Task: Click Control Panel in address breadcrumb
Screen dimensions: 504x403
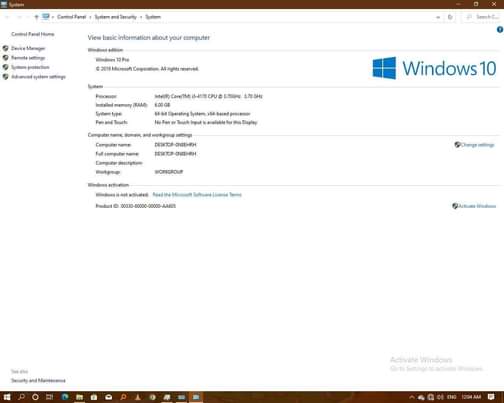Action: 71,17
